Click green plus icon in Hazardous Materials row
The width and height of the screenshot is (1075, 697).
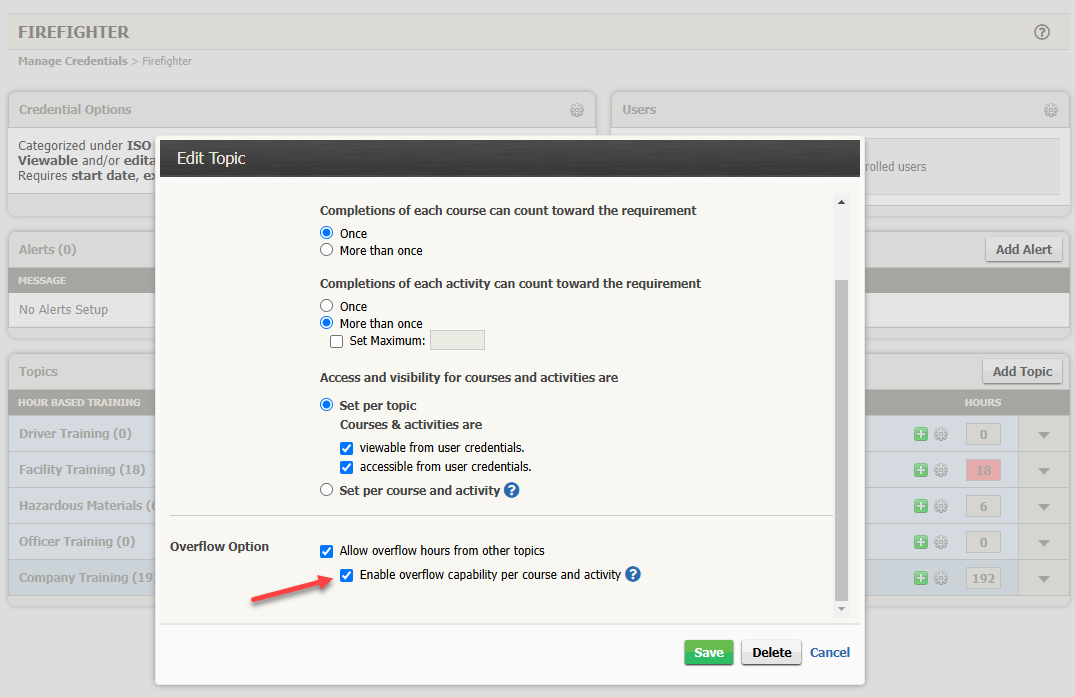921,506
